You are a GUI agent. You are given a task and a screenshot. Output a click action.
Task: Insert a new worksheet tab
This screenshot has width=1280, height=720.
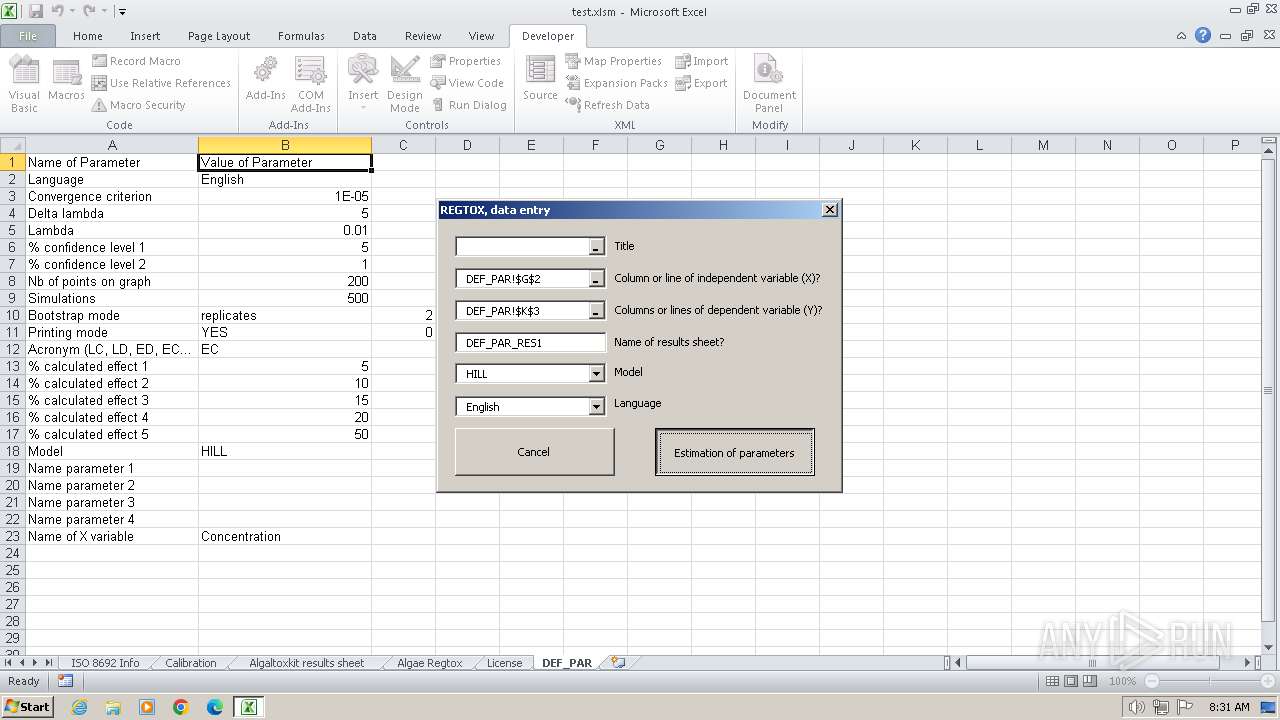(x=618, y=663)
